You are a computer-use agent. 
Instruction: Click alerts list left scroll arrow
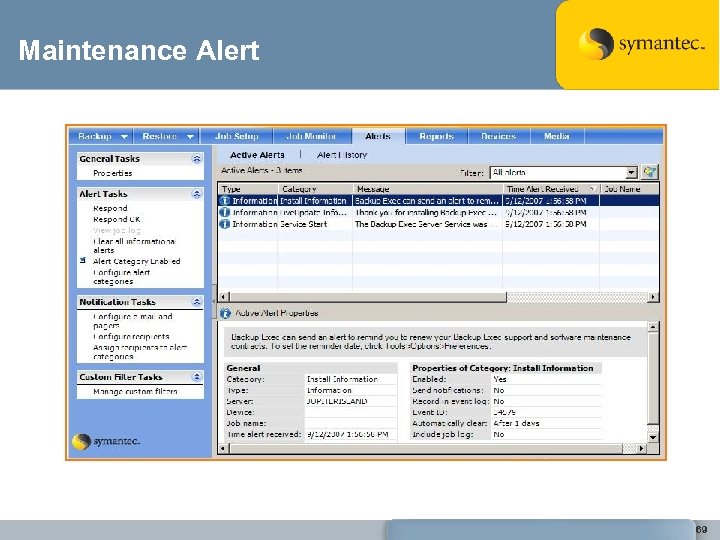coord(224,297)
